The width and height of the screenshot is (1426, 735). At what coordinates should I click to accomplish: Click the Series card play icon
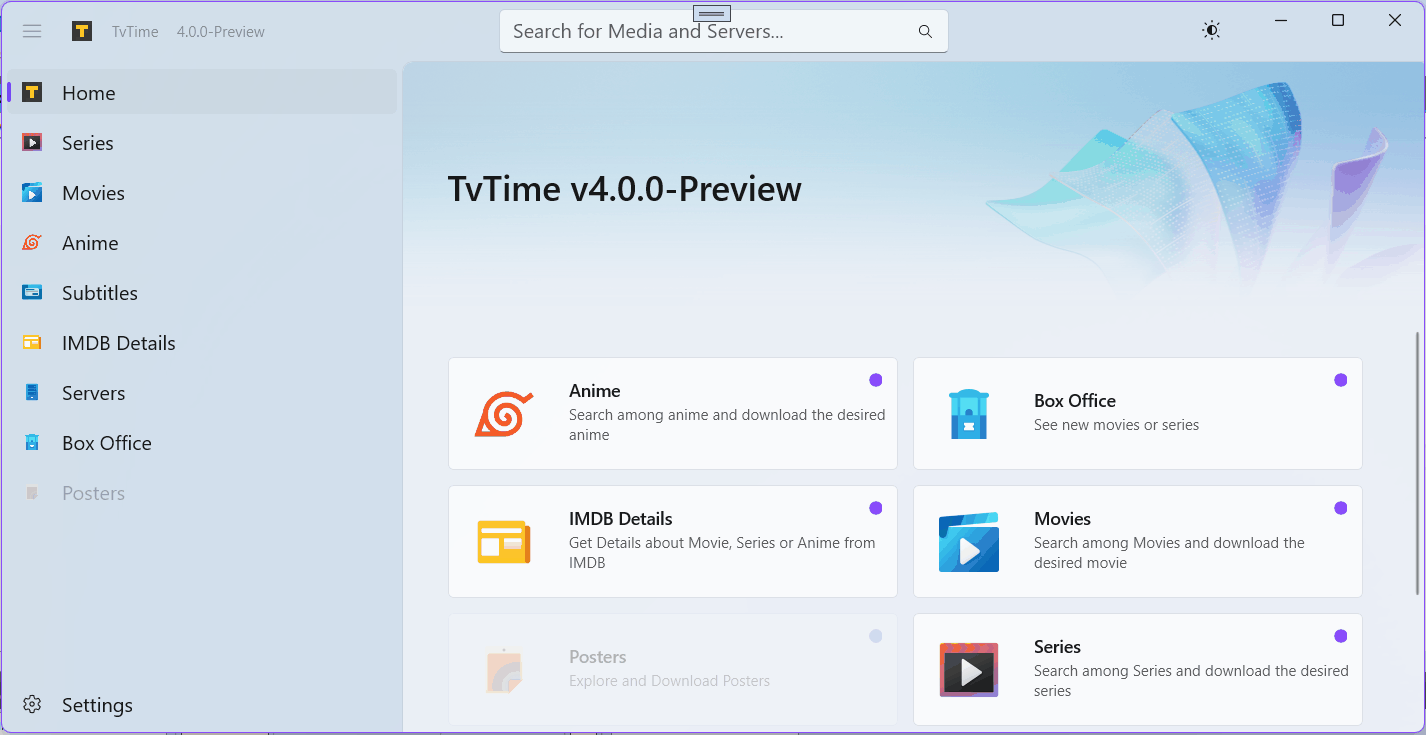[968, 670]
